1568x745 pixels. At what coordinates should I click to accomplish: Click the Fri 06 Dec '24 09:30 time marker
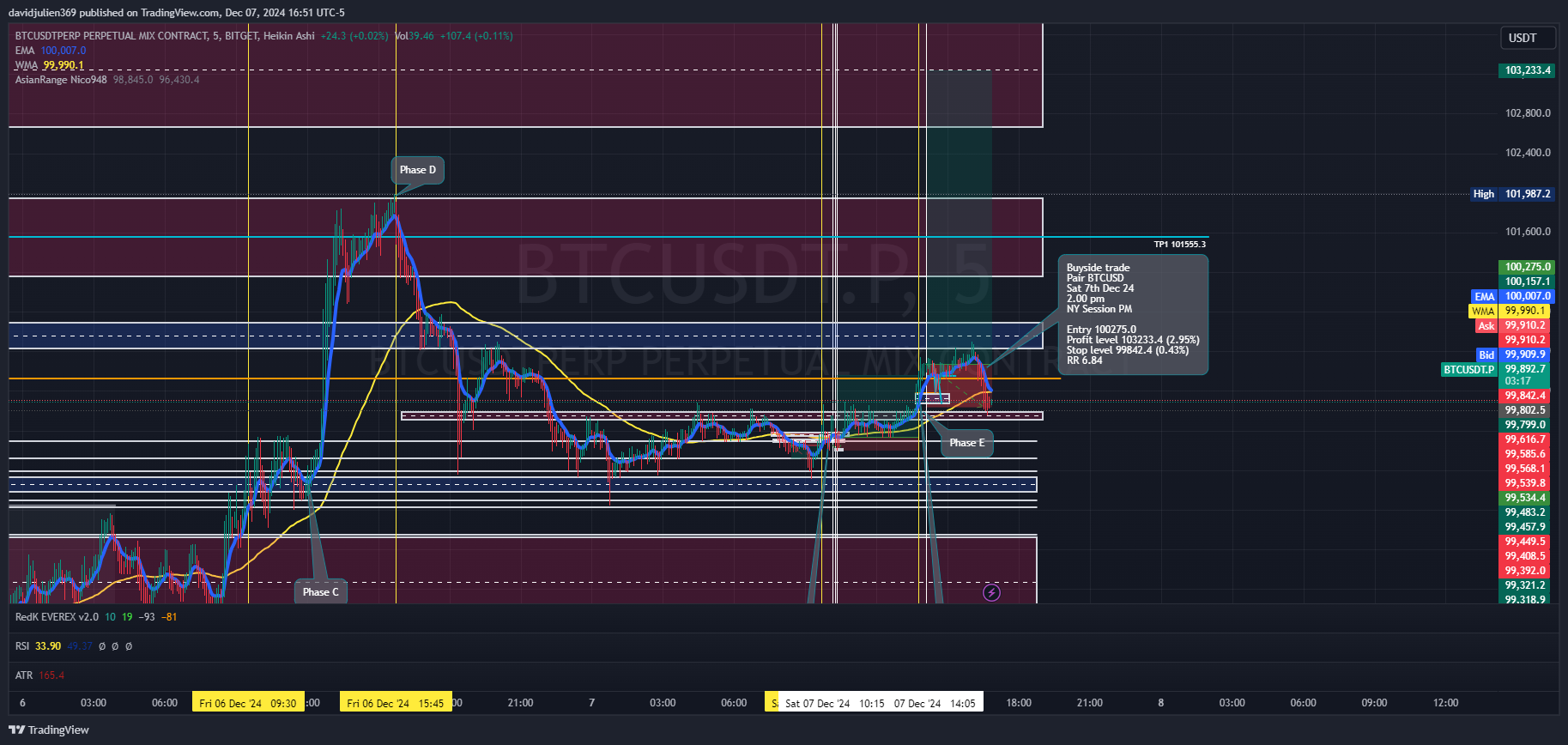pyautogui.click(x=248, y=703)
